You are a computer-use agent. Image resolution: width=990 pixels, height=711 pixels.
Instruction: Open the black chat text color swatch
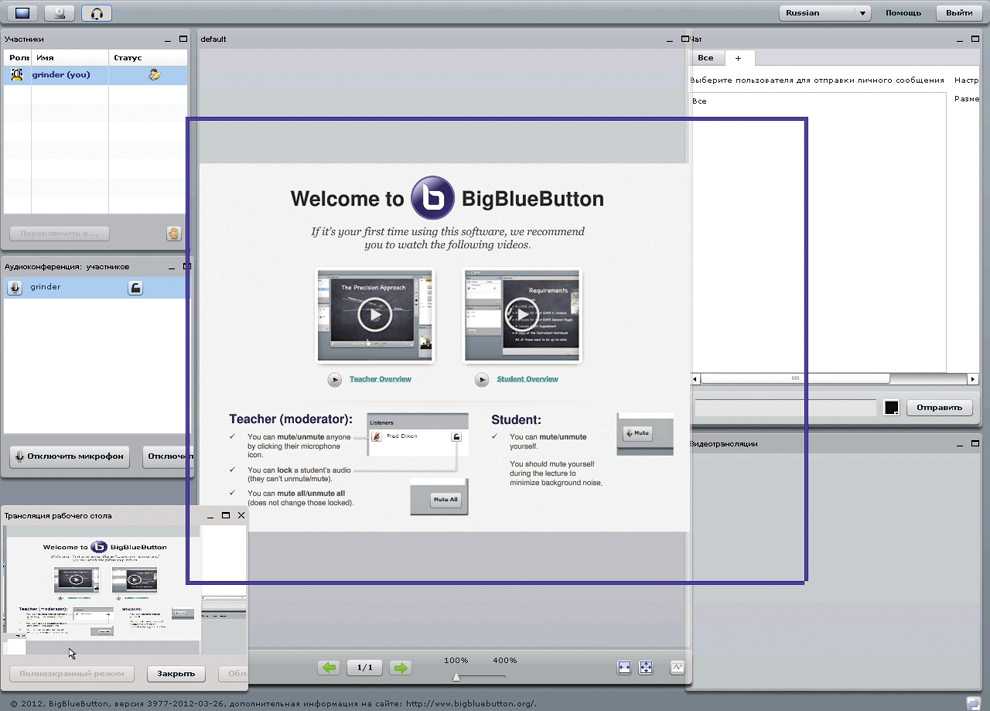tap(892, 408)
